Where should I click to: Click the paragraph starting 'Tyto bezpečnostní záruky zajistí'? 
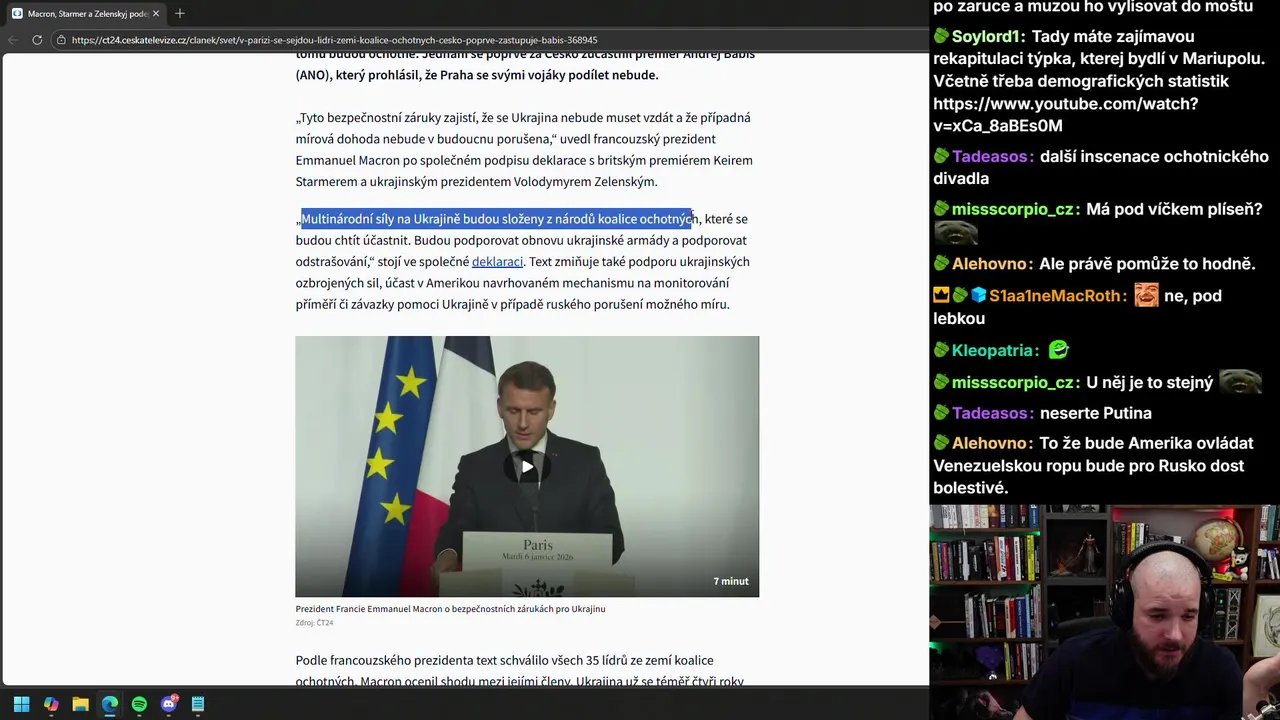tap(524, 150)
